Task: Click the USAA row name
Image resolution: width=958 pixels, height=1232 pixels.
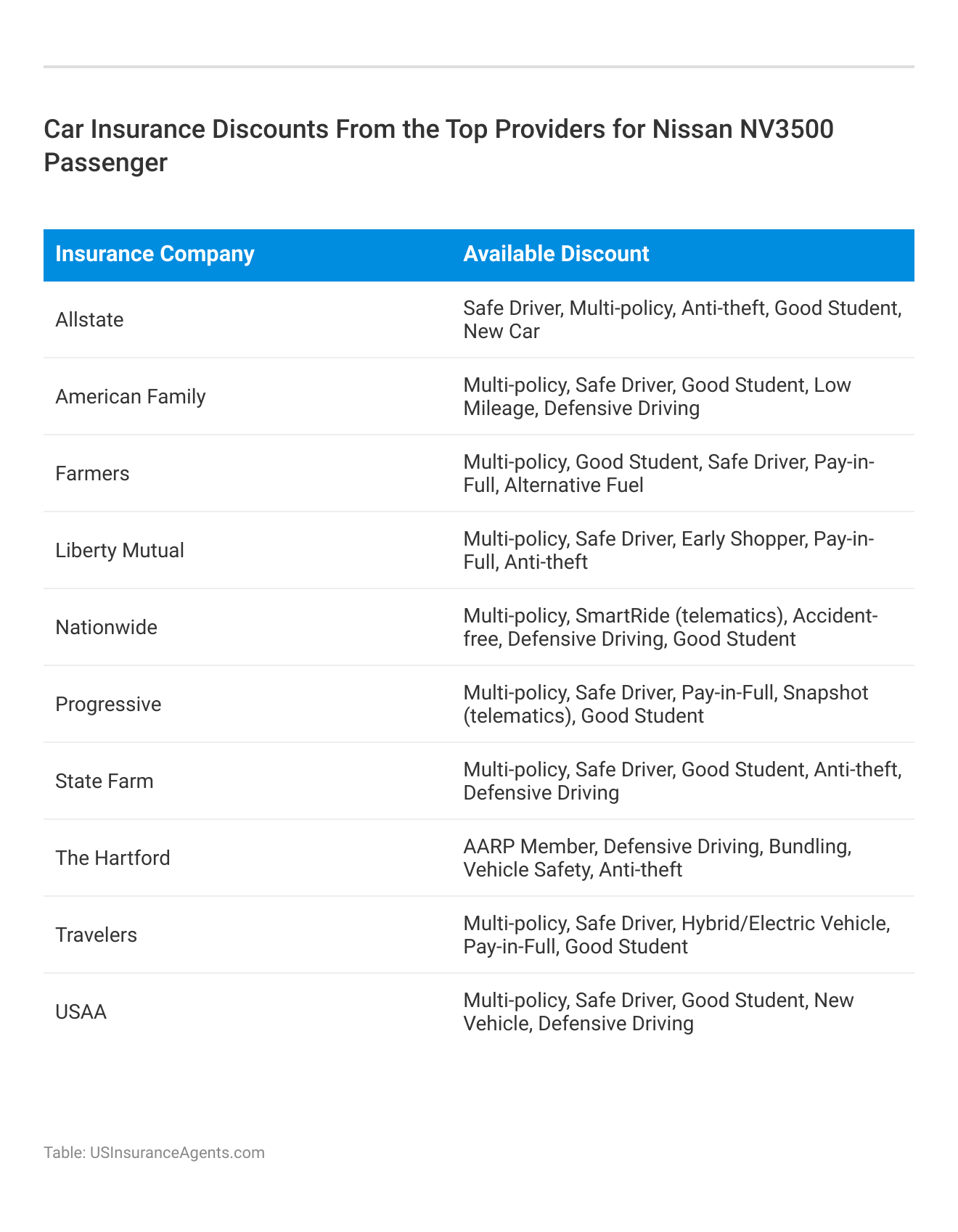Action: tap(81, 1012)
